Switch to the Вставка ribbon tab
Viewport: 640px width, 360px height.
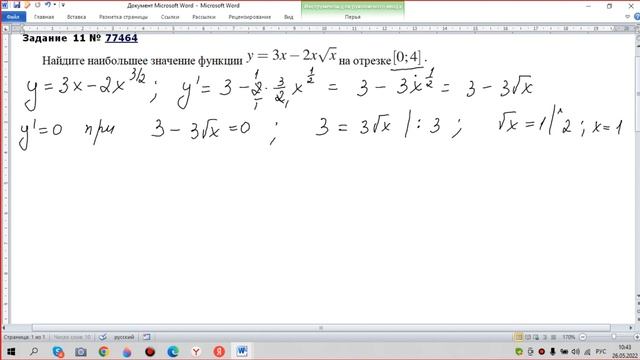(x=76, y=17)
